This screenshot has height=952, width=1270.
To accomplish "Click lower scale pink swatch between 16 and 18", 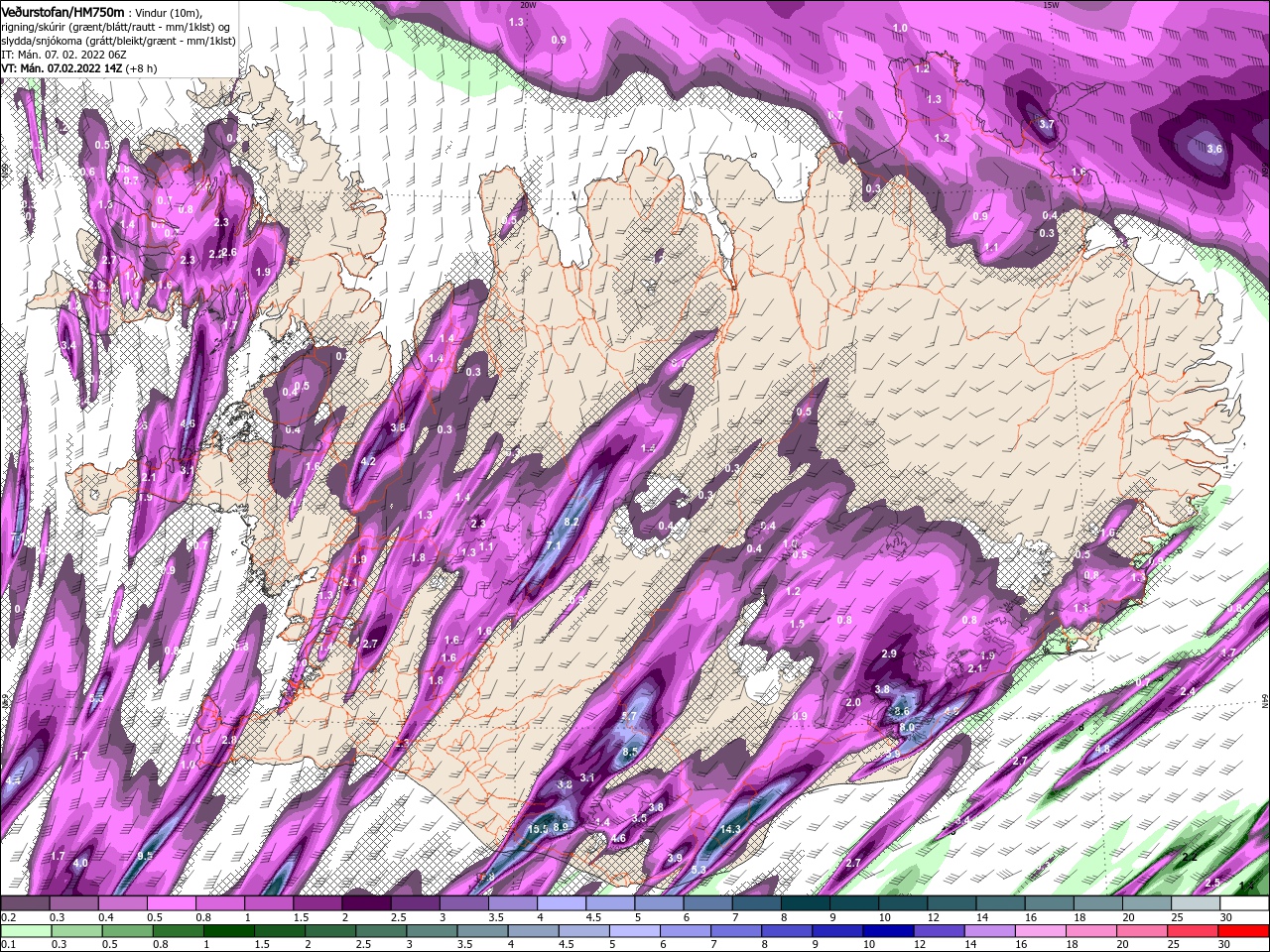I will pos(1039,931).
